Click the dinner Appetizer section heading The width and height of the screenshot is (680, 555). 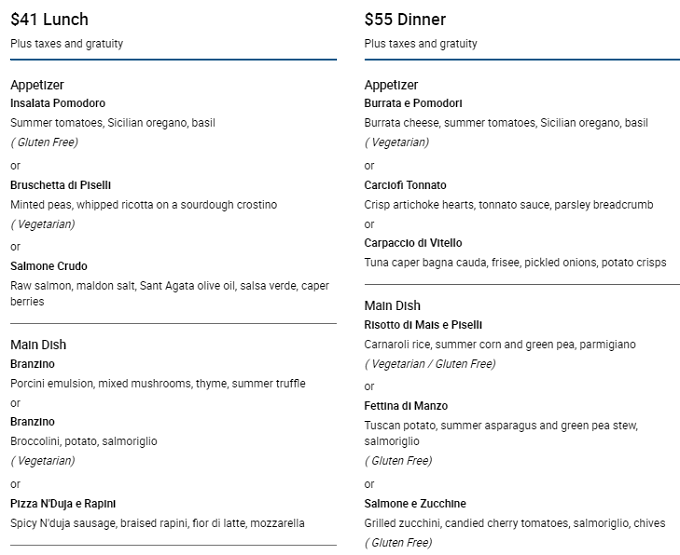pos(391,85)
